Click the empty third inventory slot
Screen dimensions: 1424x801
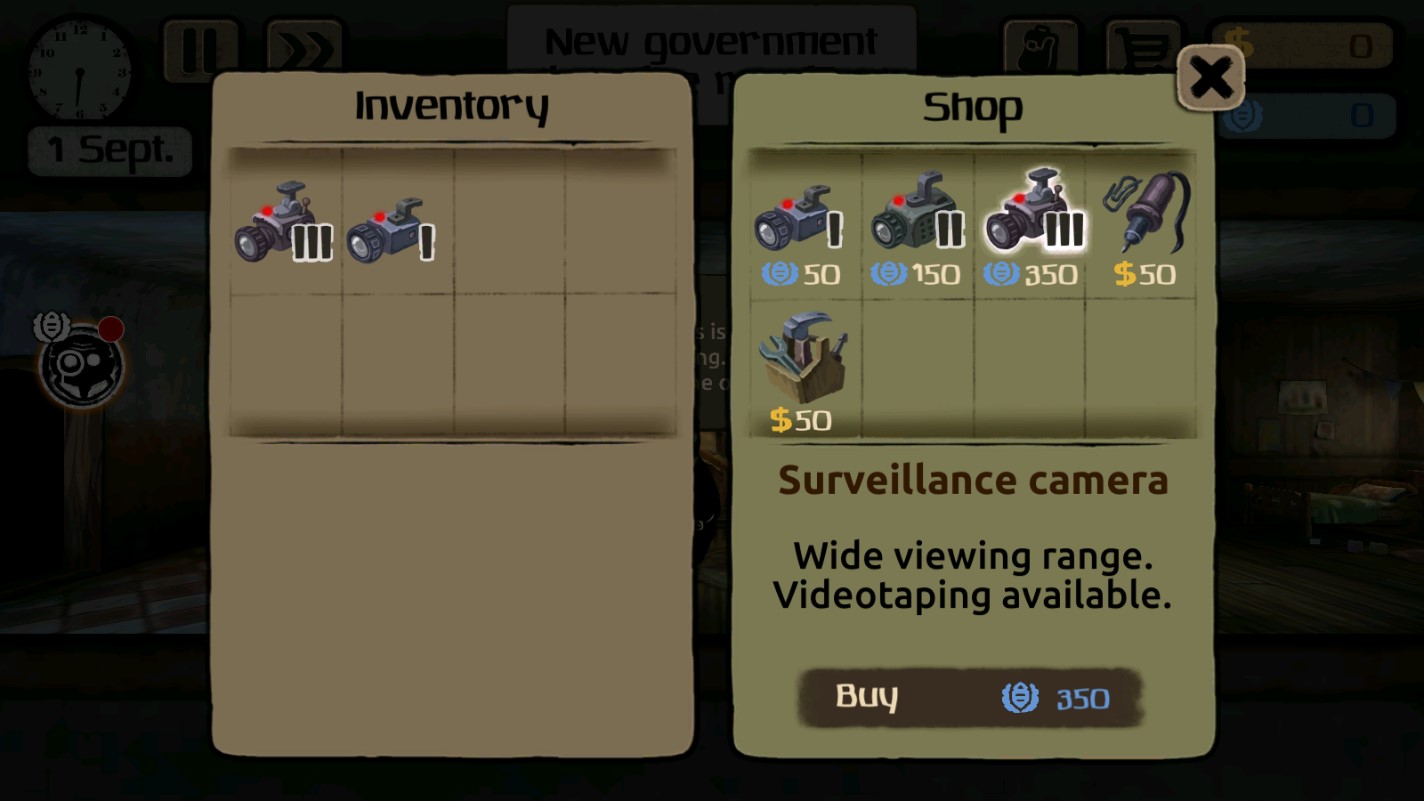pos(509,222)
